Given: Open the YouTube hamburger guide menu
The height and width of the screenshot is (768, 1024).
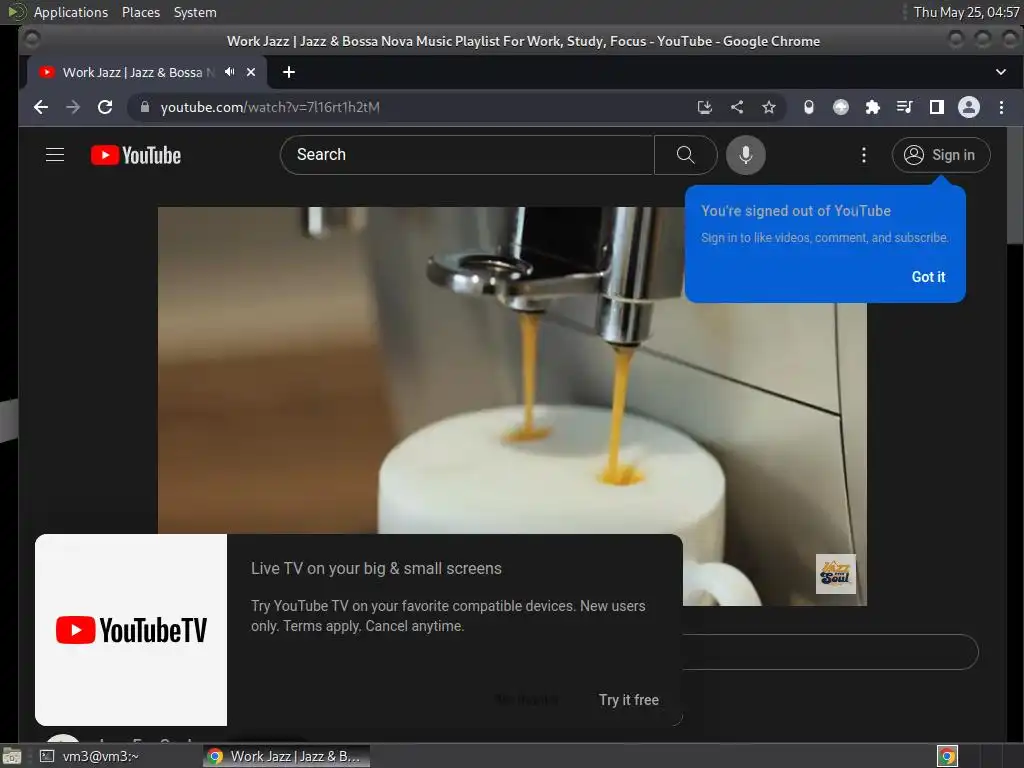Looking at the screenshot, I should pos(55,155).
